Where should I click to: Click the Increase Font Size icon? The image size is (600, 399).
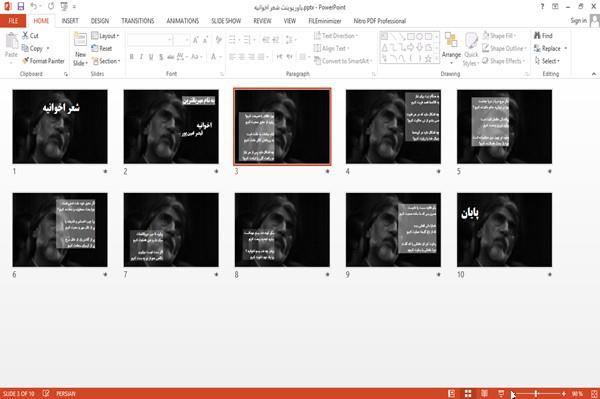[196, 40]
